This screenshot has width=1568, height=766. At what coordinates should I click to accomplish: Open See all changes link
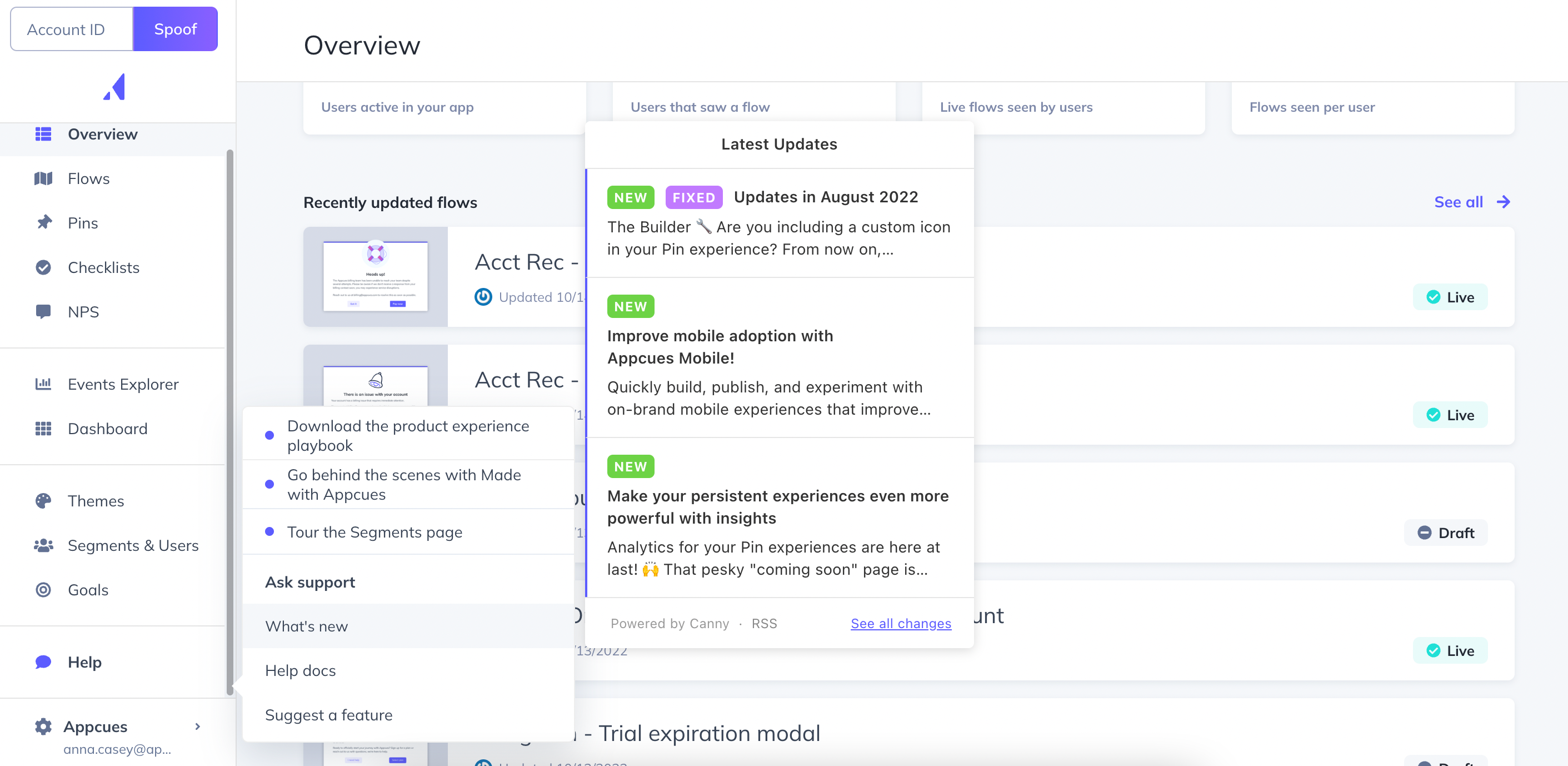pos(900,624)
